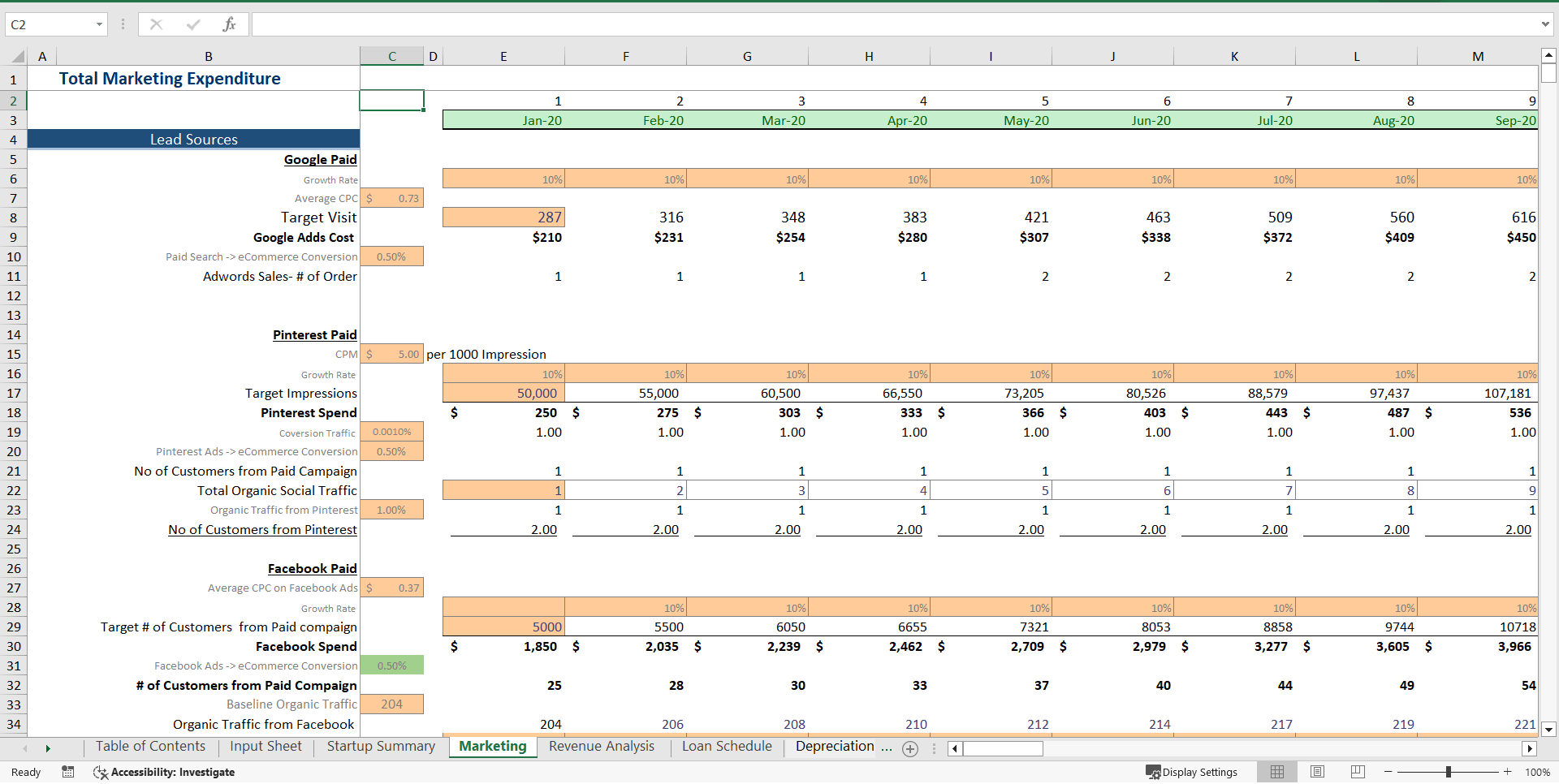
Task: Open the Name Box dropdown arrow
Action: (x=99, y=24)
